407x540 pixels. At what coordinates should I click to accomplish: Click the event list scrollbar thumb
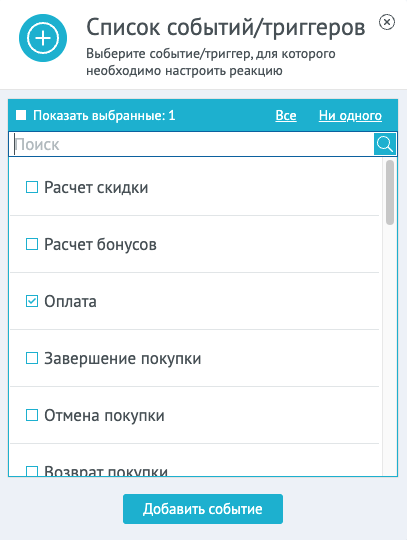tap(390, 193)
